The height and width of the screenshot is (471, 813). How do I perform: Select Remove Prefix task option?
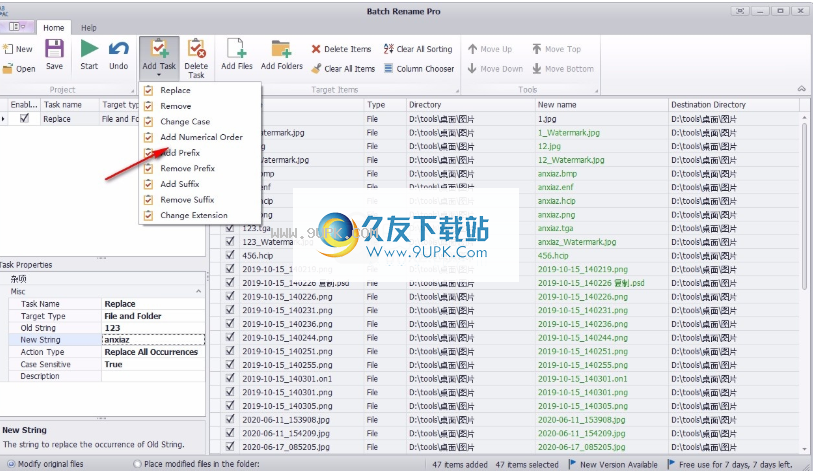click(200, 168)
